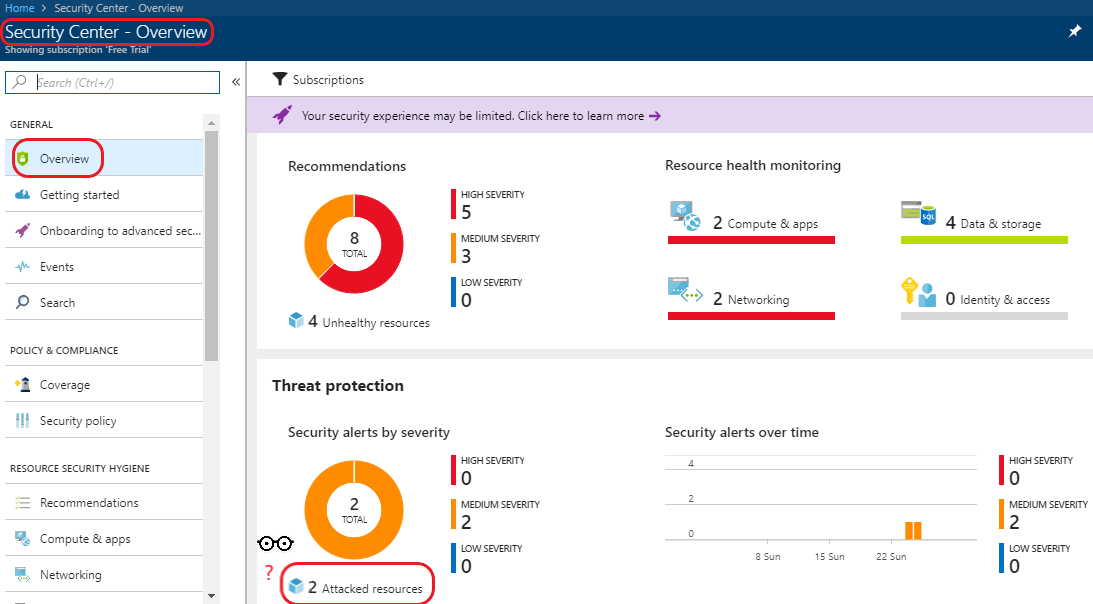
Task: Click the Compute & apps sidebar icon
Action: click(23, 538)
